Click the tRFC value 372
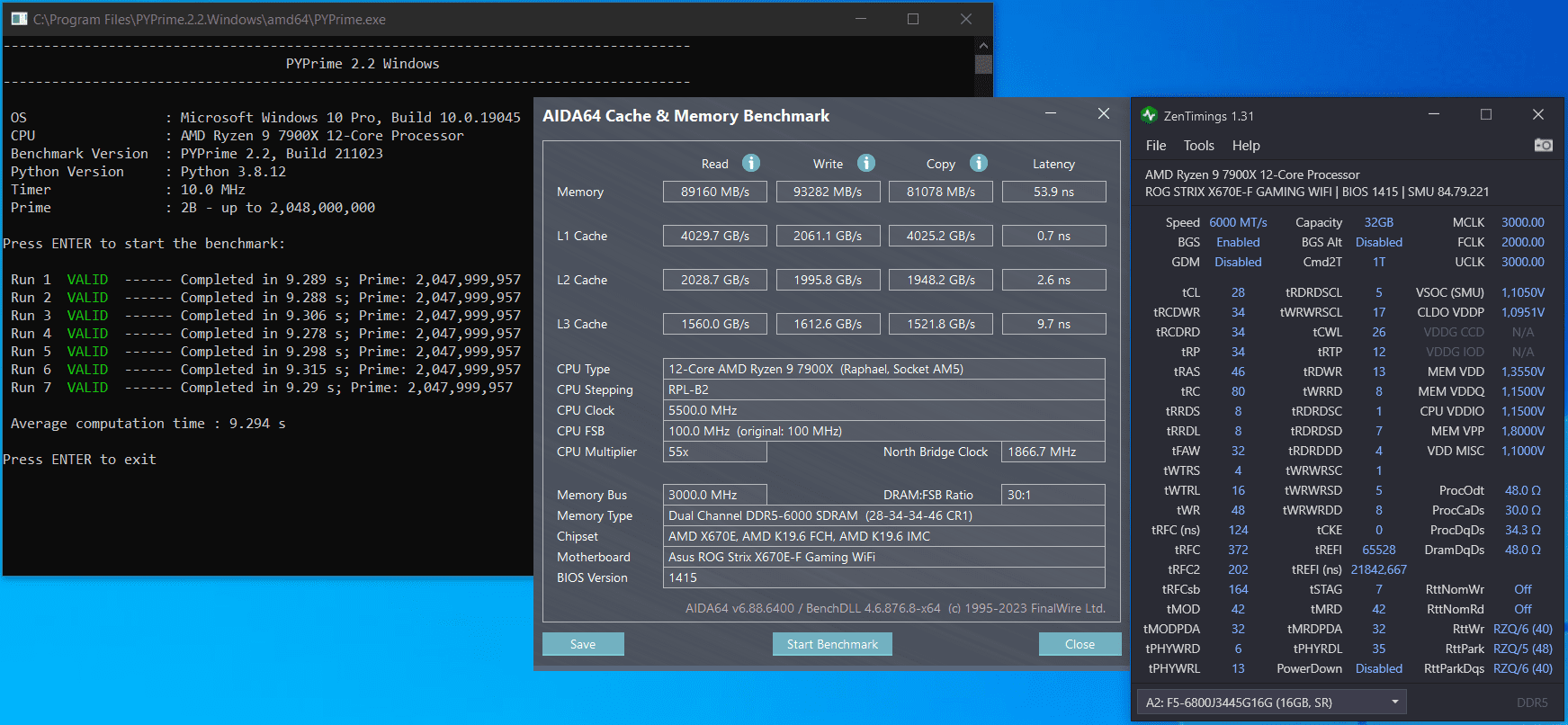This screenshot has height=725, width=1568. [x=1238, y=550]
